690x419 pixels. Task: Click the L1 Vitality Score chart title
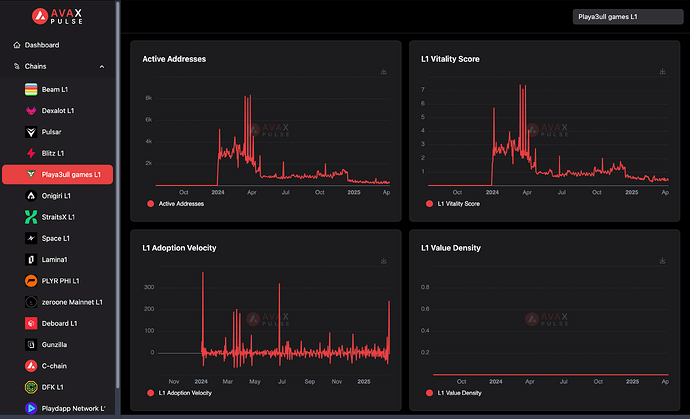tap(450, 59)
